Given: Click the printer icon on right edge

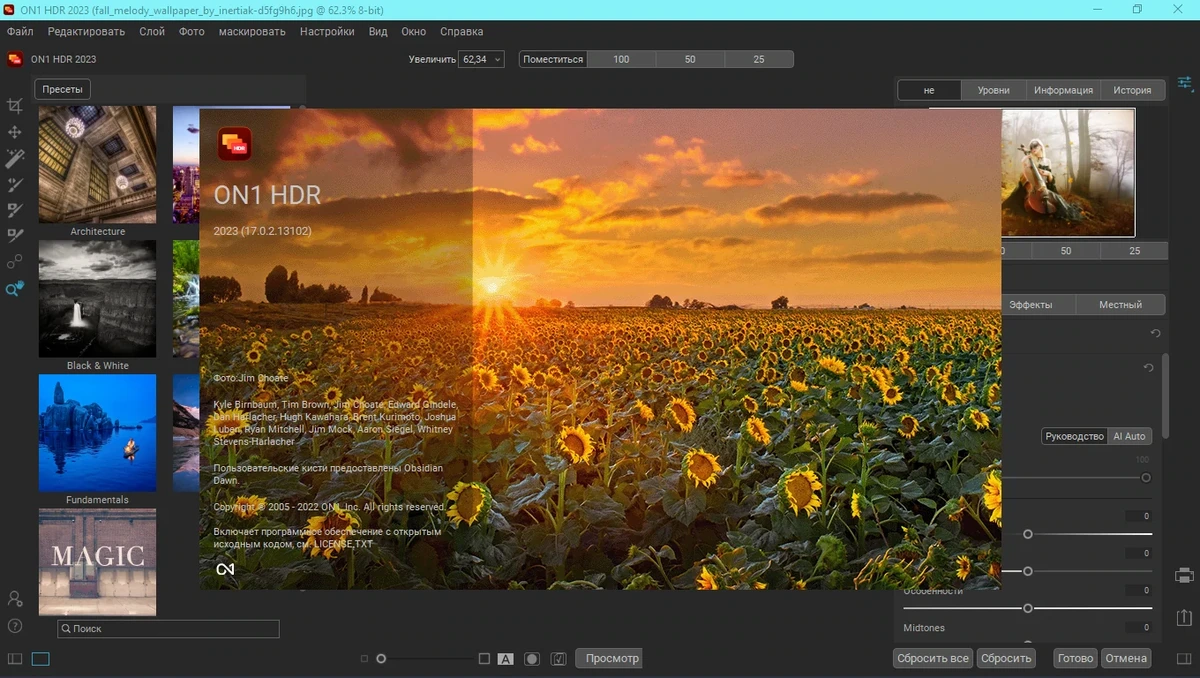Looking at the screenshot, I should click(x=1185, y=576).
